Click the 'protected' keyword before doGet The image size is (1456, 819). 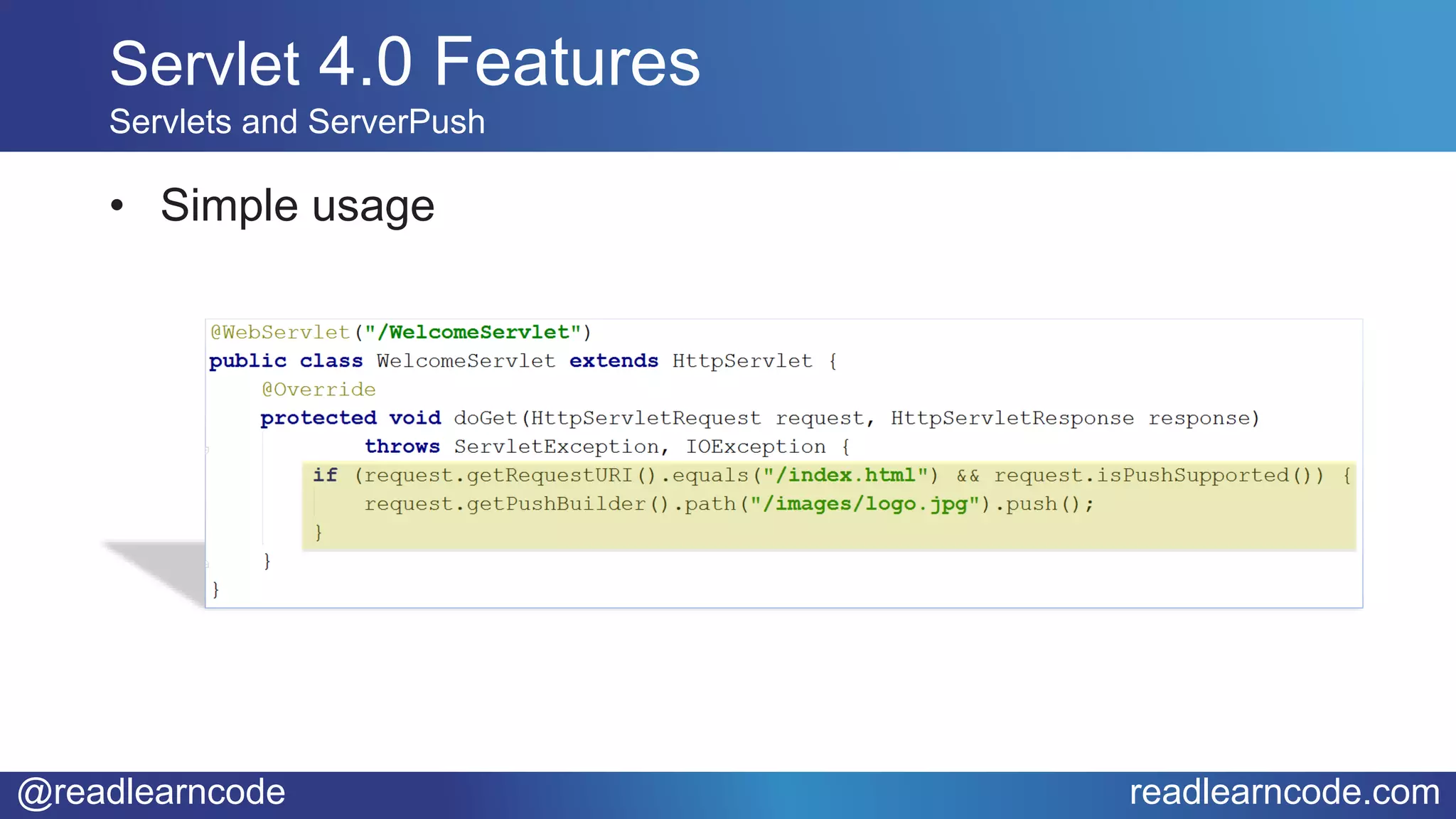tap(318, 418)
